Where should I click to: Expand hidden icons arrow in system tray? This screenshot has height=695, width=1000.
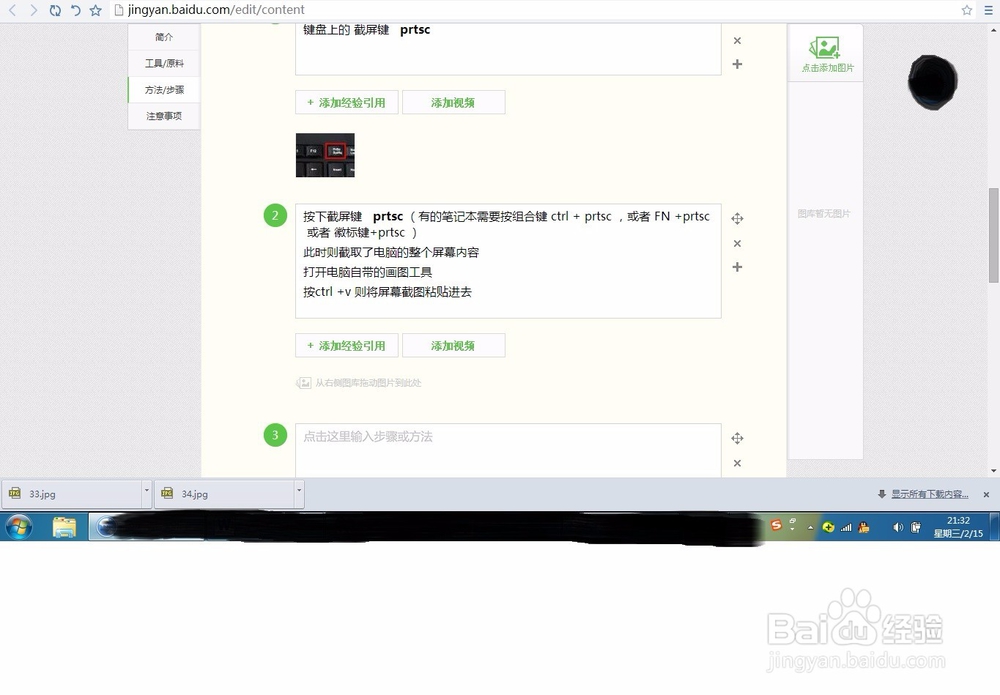click(810, 527)
